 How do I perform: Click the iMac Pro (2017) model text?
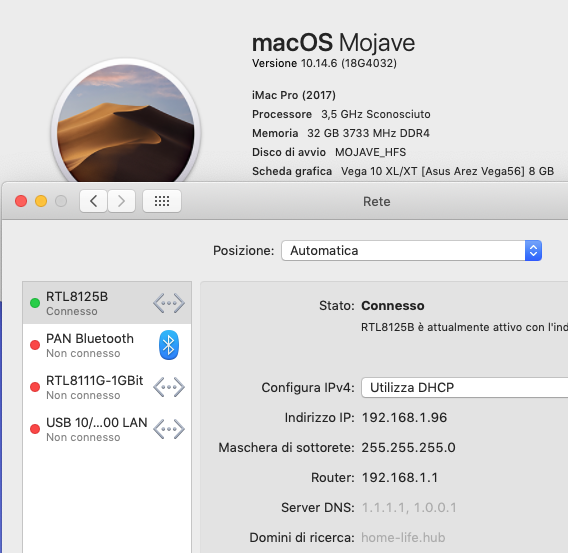[294, 95]
